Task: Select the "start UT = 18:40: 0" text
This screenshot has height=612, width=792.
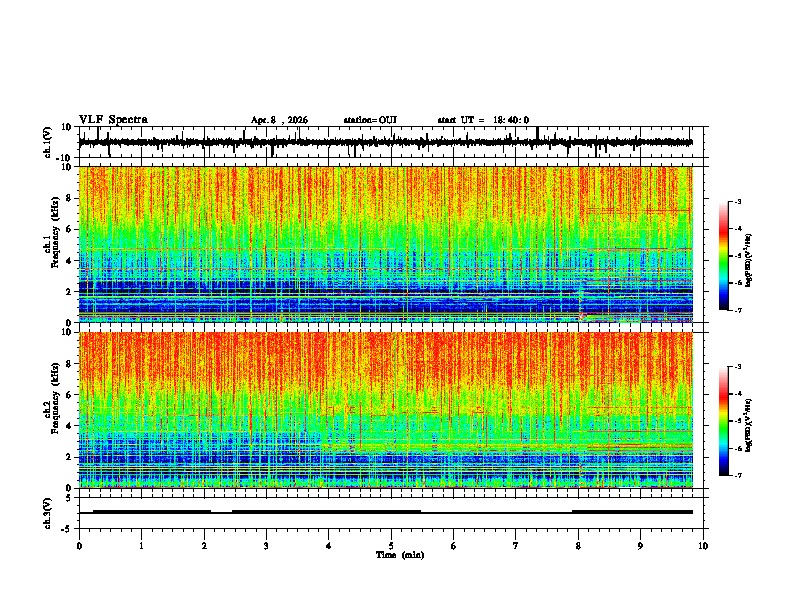Action: click(x=483, y=120)
